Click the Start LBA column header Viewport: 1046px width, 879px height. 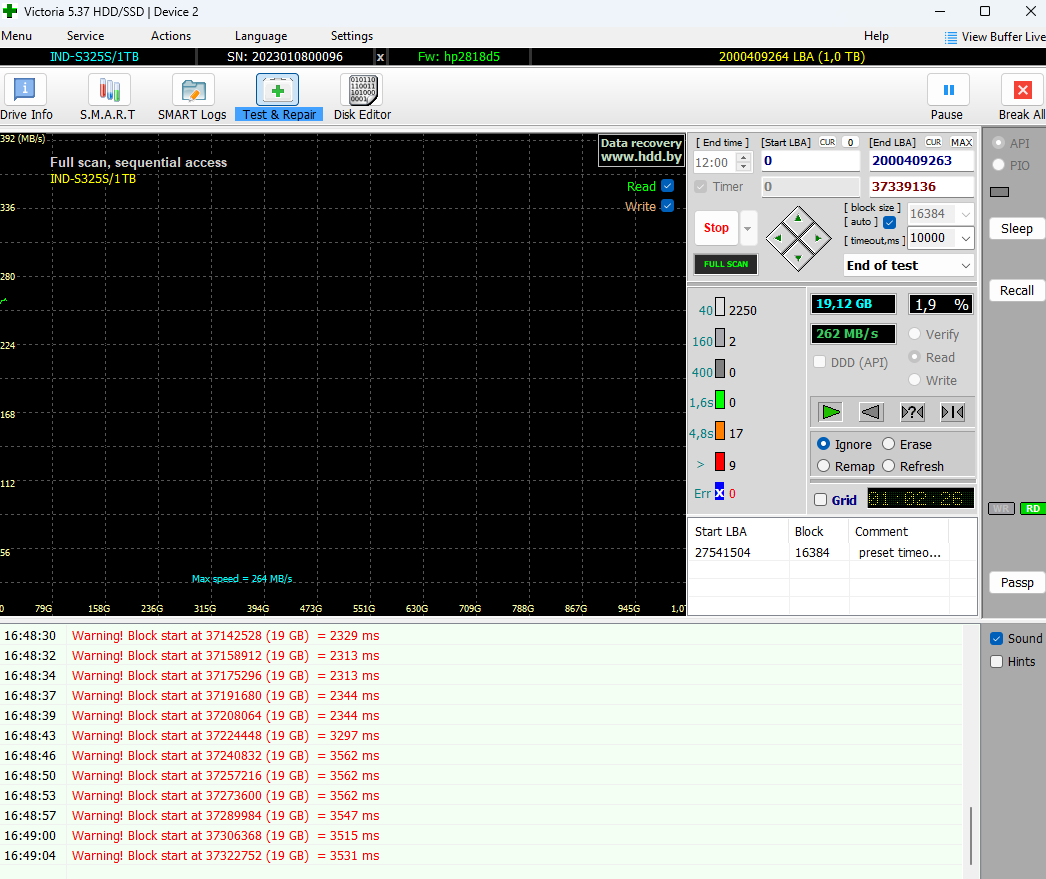[738, 532]
